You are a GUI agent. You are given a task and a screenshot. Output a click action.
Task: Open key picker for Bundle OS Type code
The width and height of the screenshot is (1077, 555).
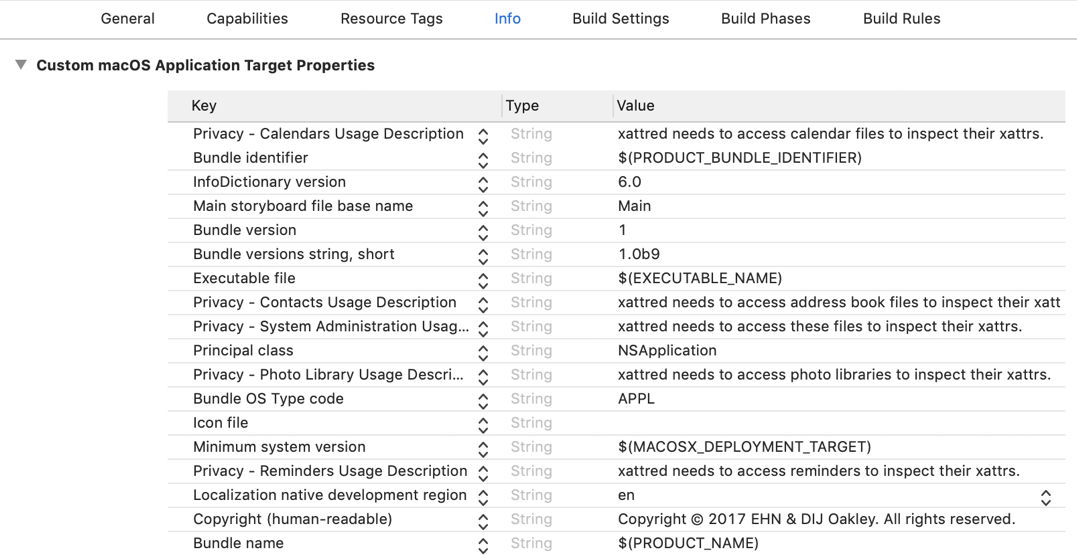click(x=483, y=399)
